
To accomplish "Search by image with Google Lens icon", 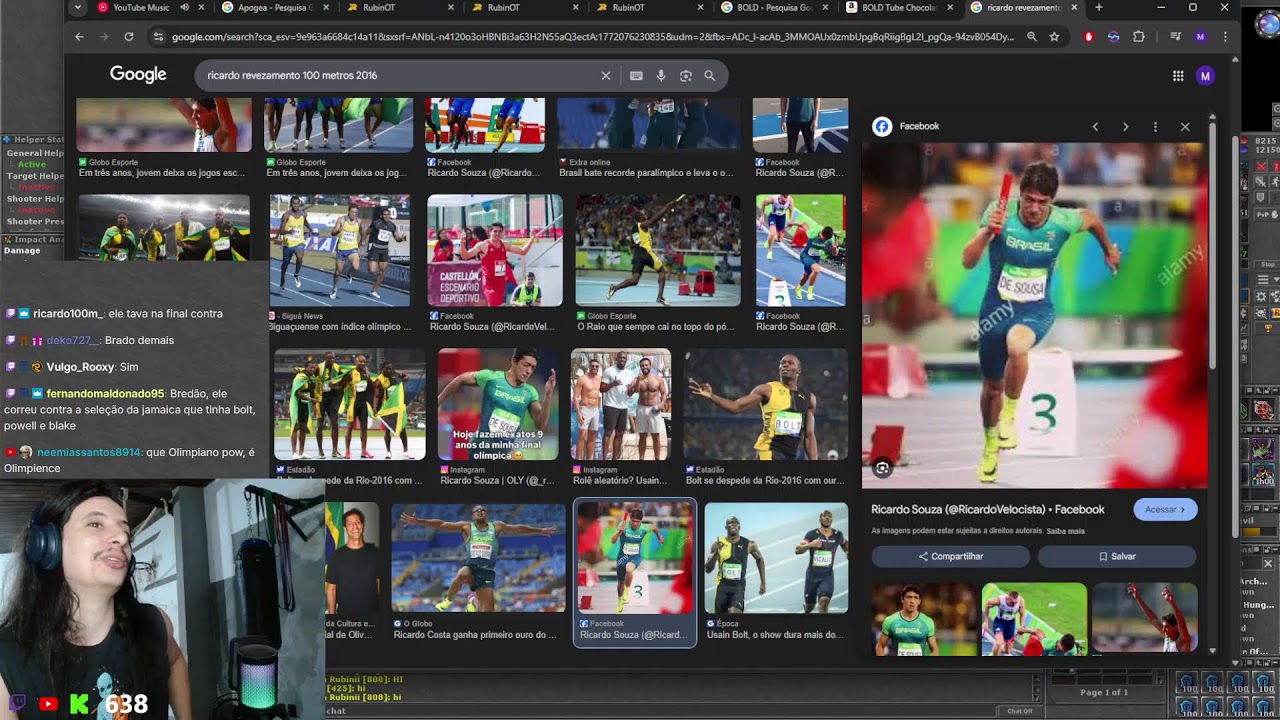I will 686,76.
